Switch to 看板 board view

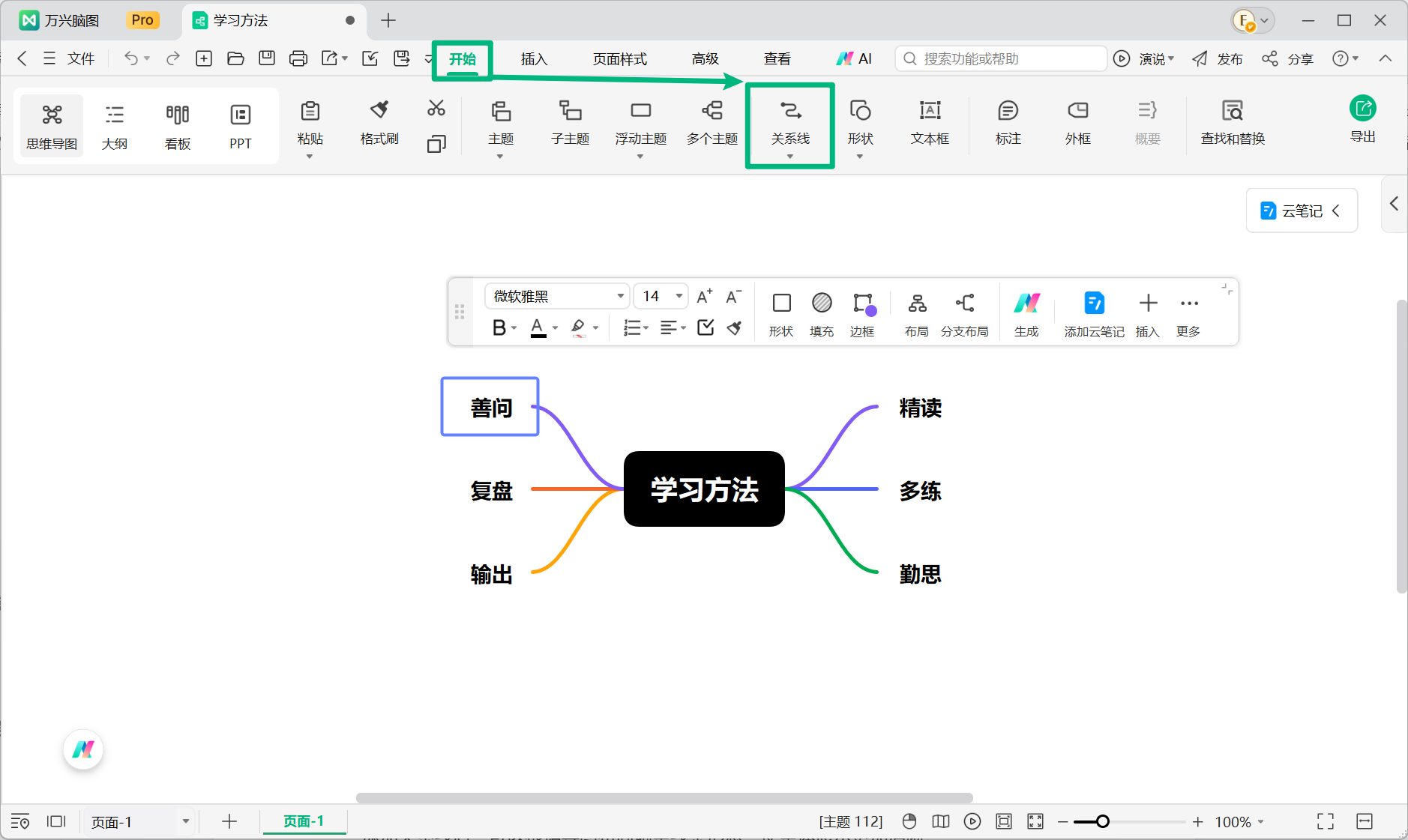pyautogui.click(x=178, y=126)
